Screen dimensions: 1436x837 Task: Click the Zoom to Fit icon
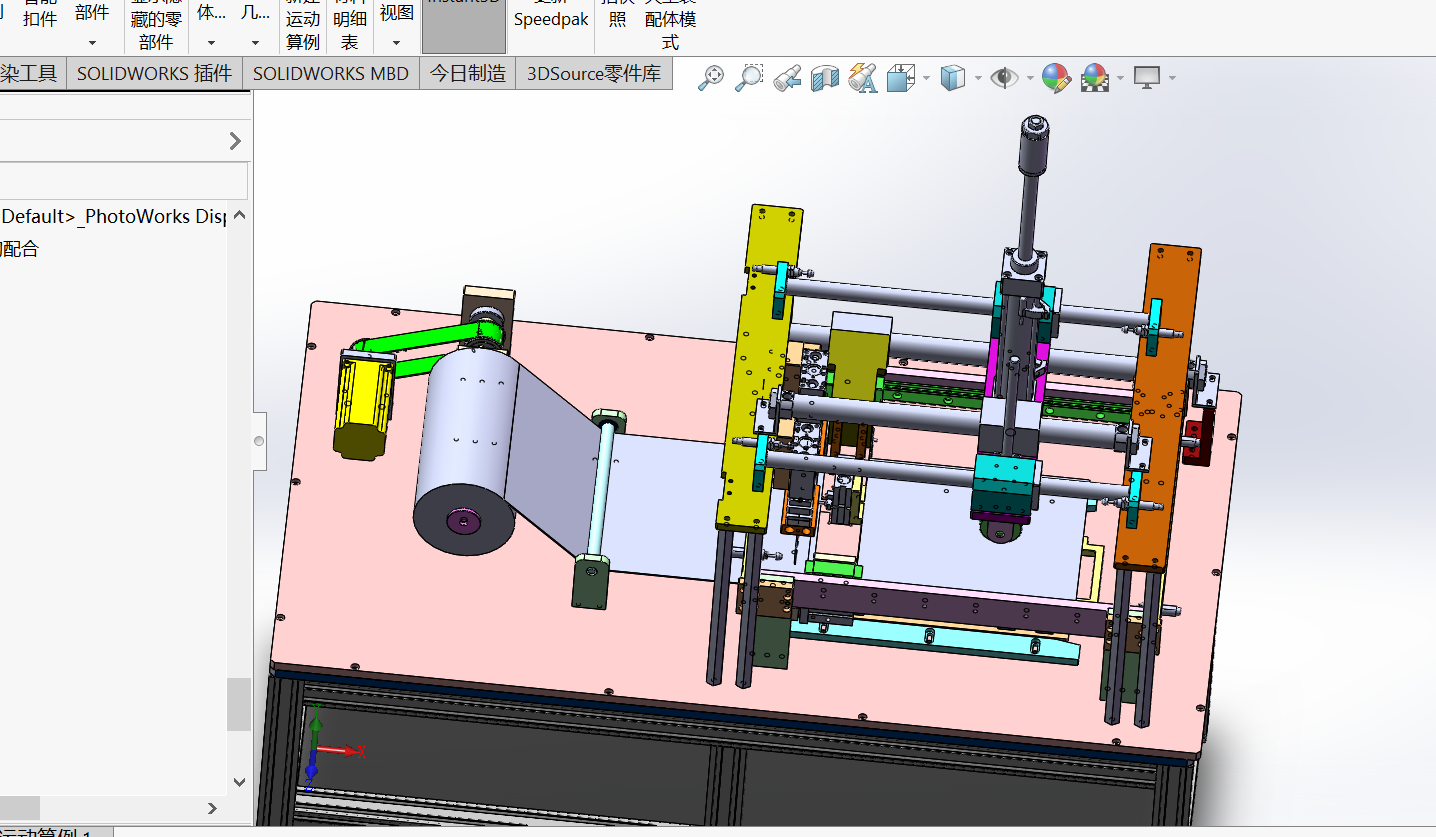point(711,78)
